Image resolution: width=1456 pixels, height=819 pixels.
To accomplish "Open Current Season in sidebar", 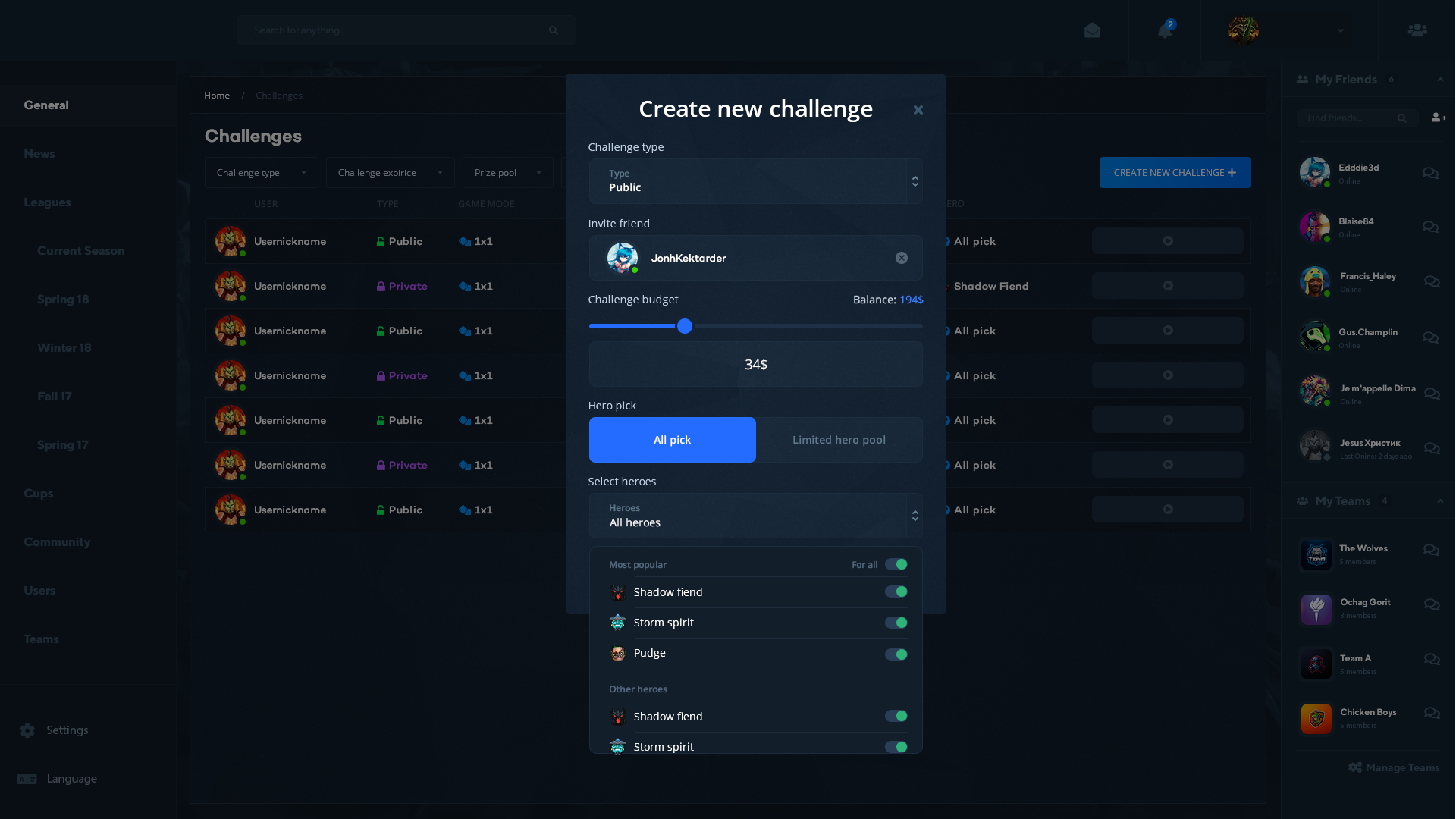I will tap(80, 251).
